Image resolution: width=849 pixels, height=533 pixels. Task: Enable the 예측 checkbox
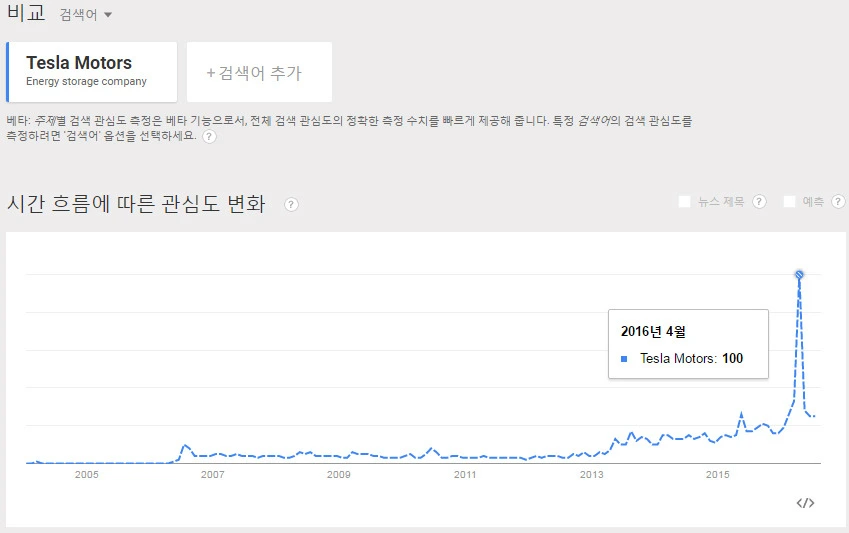coord(789,202)
